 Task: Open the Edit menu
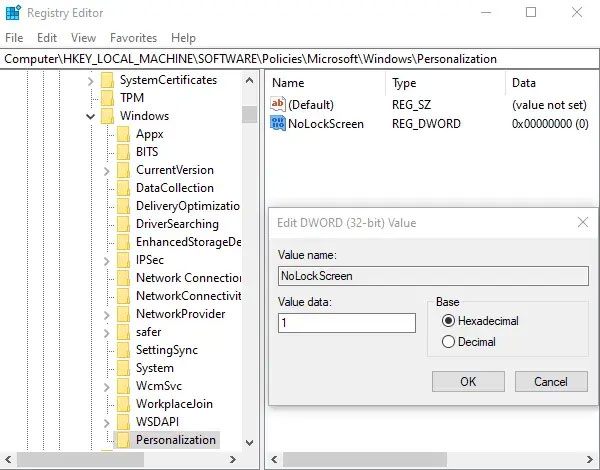47,38
